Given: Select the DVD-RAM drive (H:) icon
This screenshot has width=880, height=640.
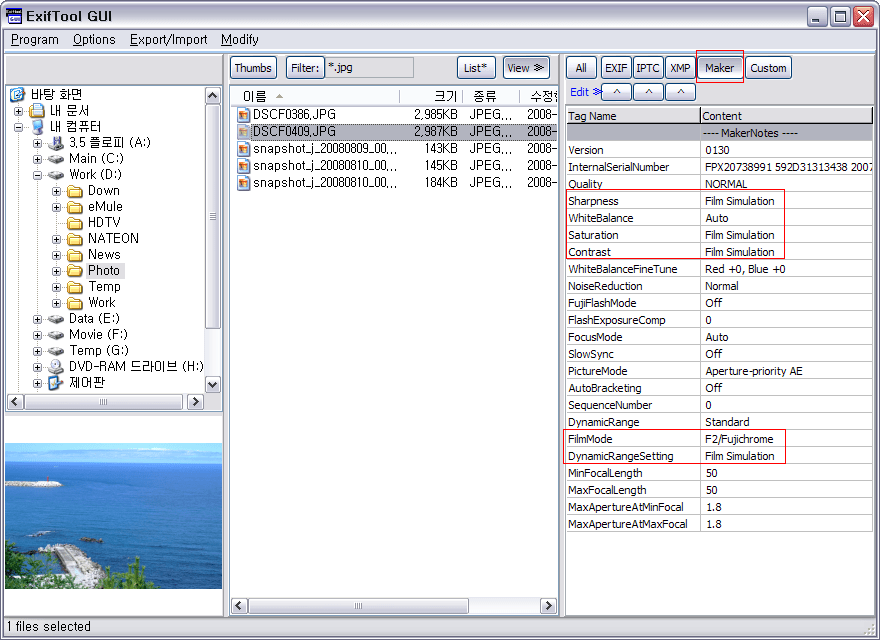Looking at the screenshot, I should [x=56, y=367].
